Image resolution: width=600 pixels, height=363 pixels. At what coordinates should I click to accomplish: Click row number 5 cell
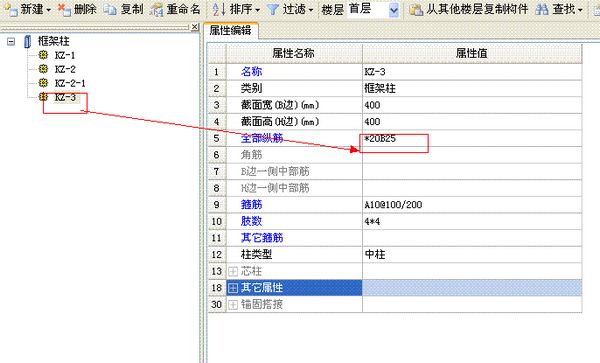217,138
